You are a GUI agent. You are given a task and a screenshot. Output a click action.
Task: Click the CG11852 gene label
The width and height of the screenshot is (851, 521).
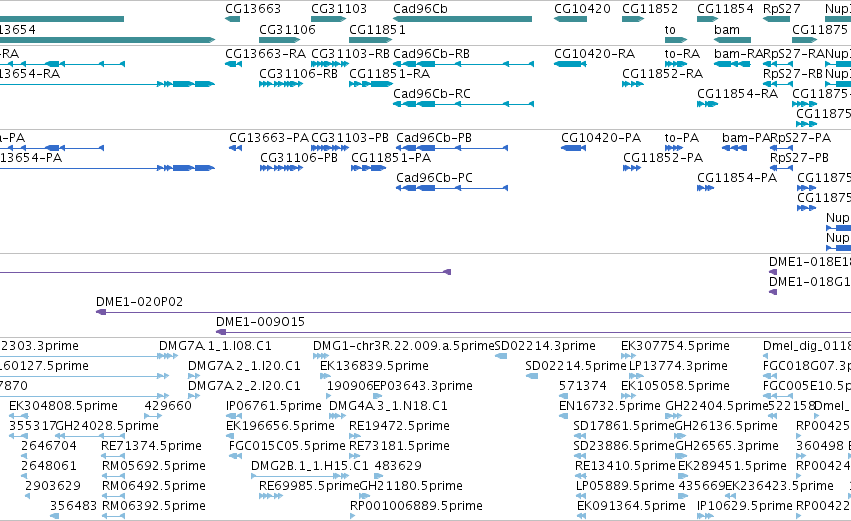[x=650, y=9]
